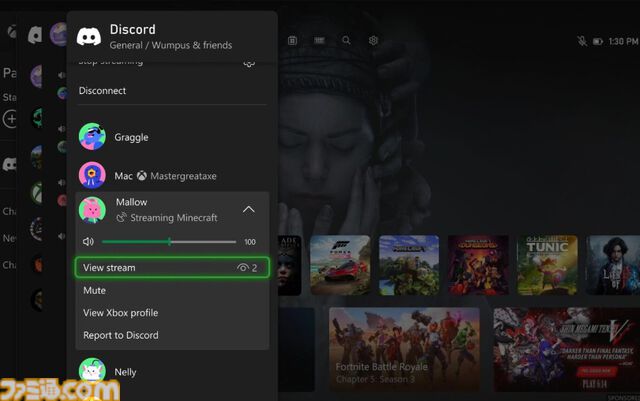Viewport: 640px width, 401px height.
Task: Click the Discord logo in panel header
Action: pos(89,36)
